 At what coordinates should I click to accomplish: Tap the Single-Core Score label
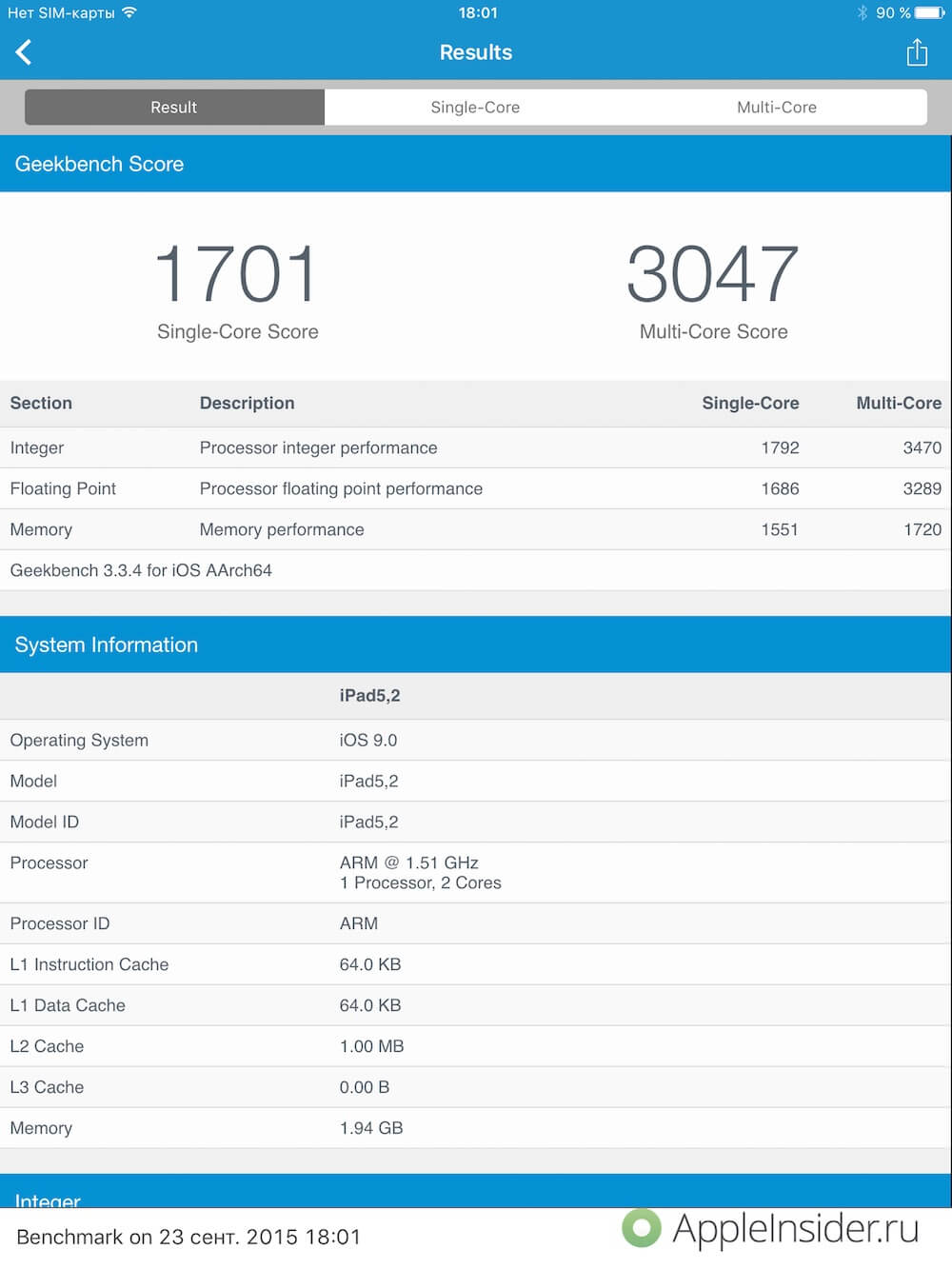pos(238,331)
